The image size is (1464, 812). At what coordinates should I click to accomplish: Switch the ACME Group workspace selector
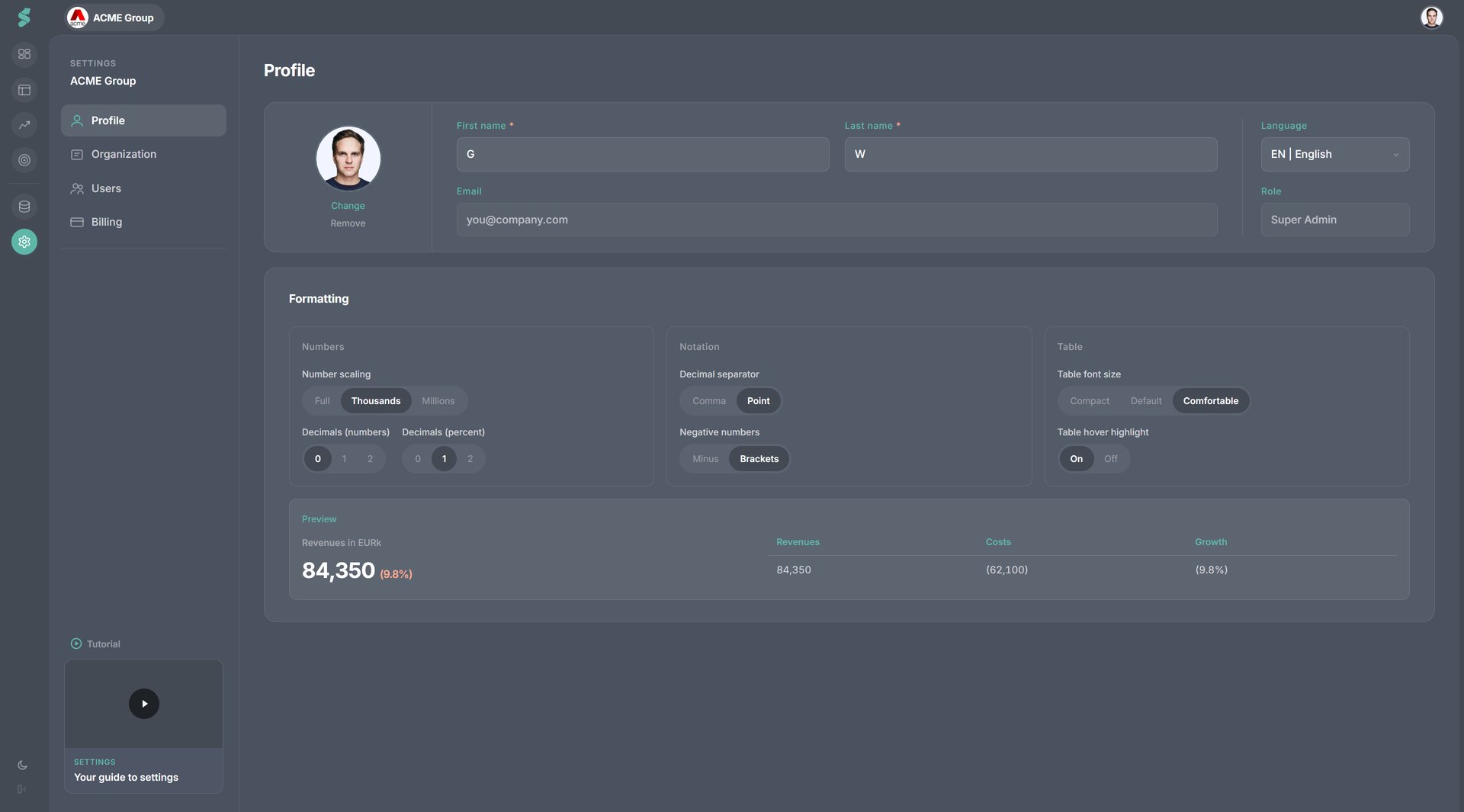pyautogui.click(x=114, y=18)
